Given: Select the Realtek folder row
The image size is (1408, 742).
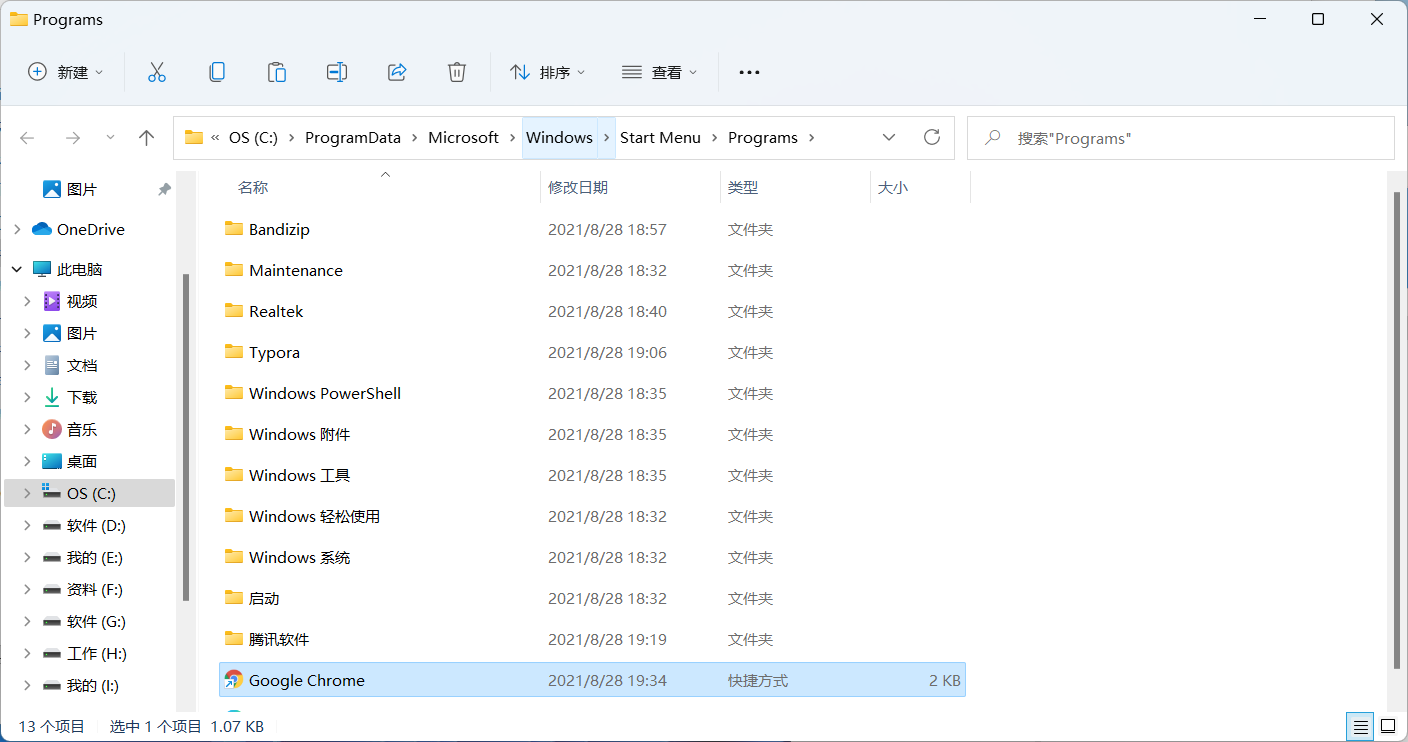Looking at the screenshot, I should coord(592,311).
